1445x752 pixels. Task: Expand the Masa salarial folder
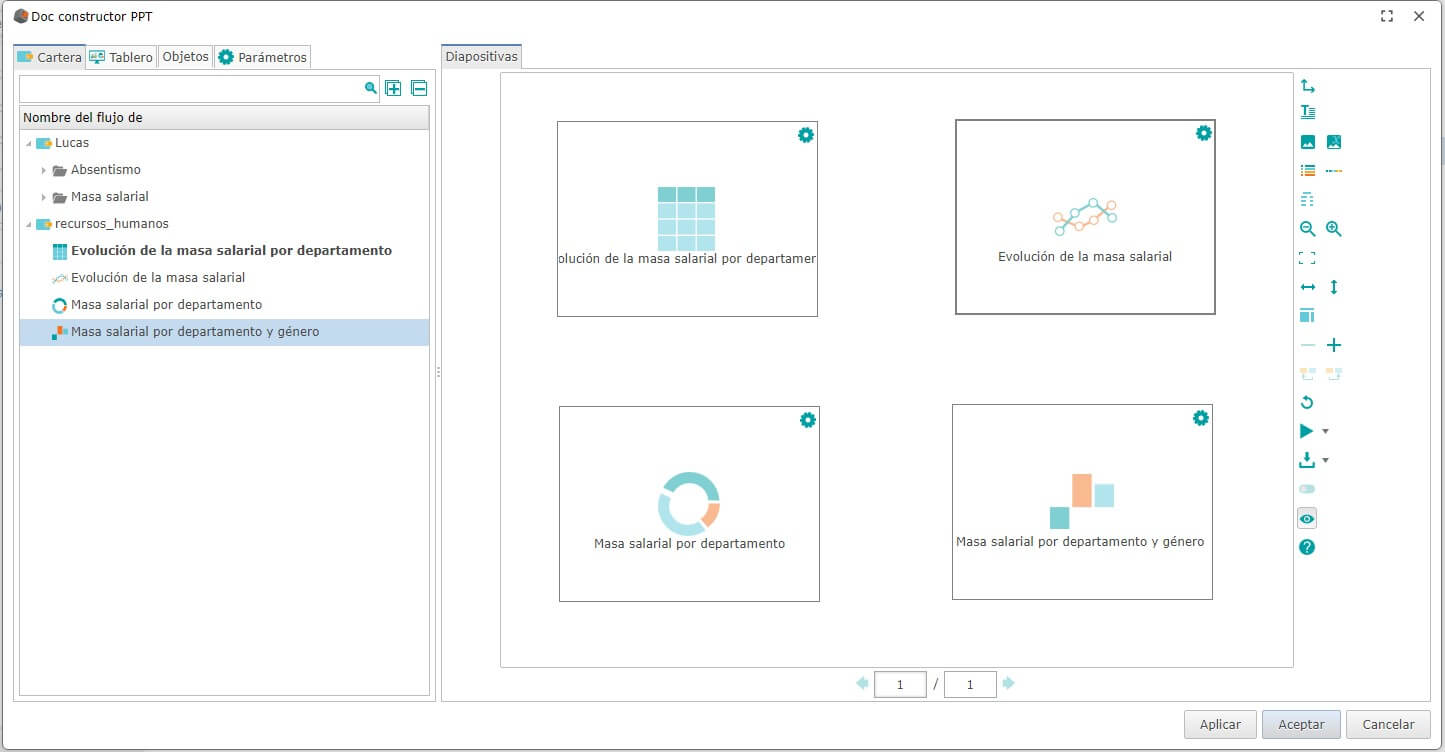43,198
